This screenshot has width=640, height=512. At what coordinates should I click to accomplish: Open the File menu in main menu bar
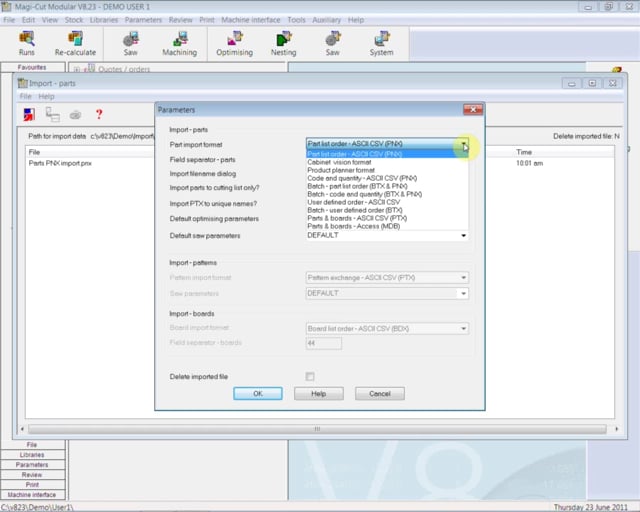tap(9, 20)
